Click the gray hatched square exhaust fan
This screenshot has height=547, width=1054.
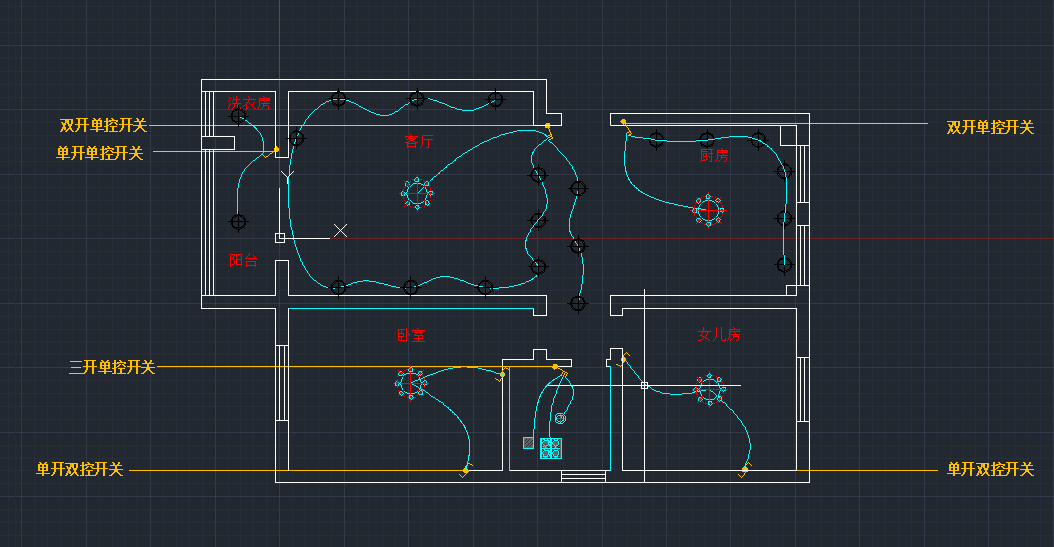[x=528, y=442]
